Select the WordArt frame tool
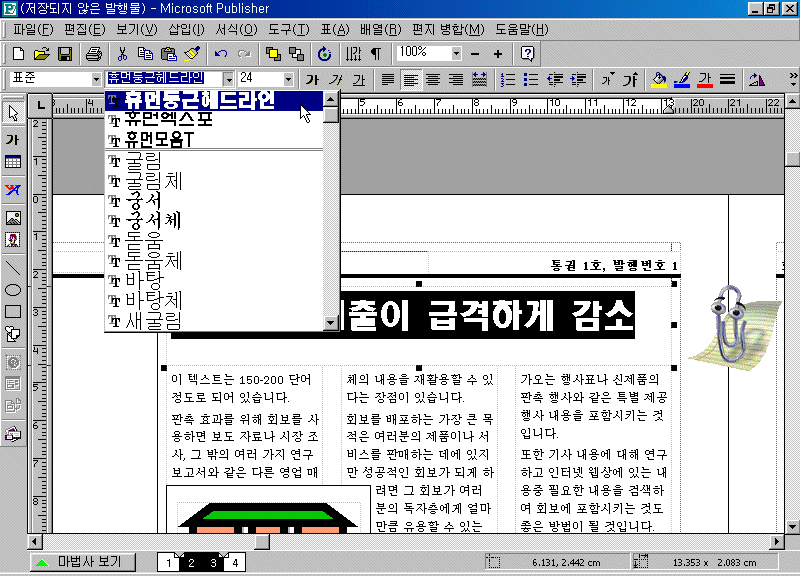 13,190
